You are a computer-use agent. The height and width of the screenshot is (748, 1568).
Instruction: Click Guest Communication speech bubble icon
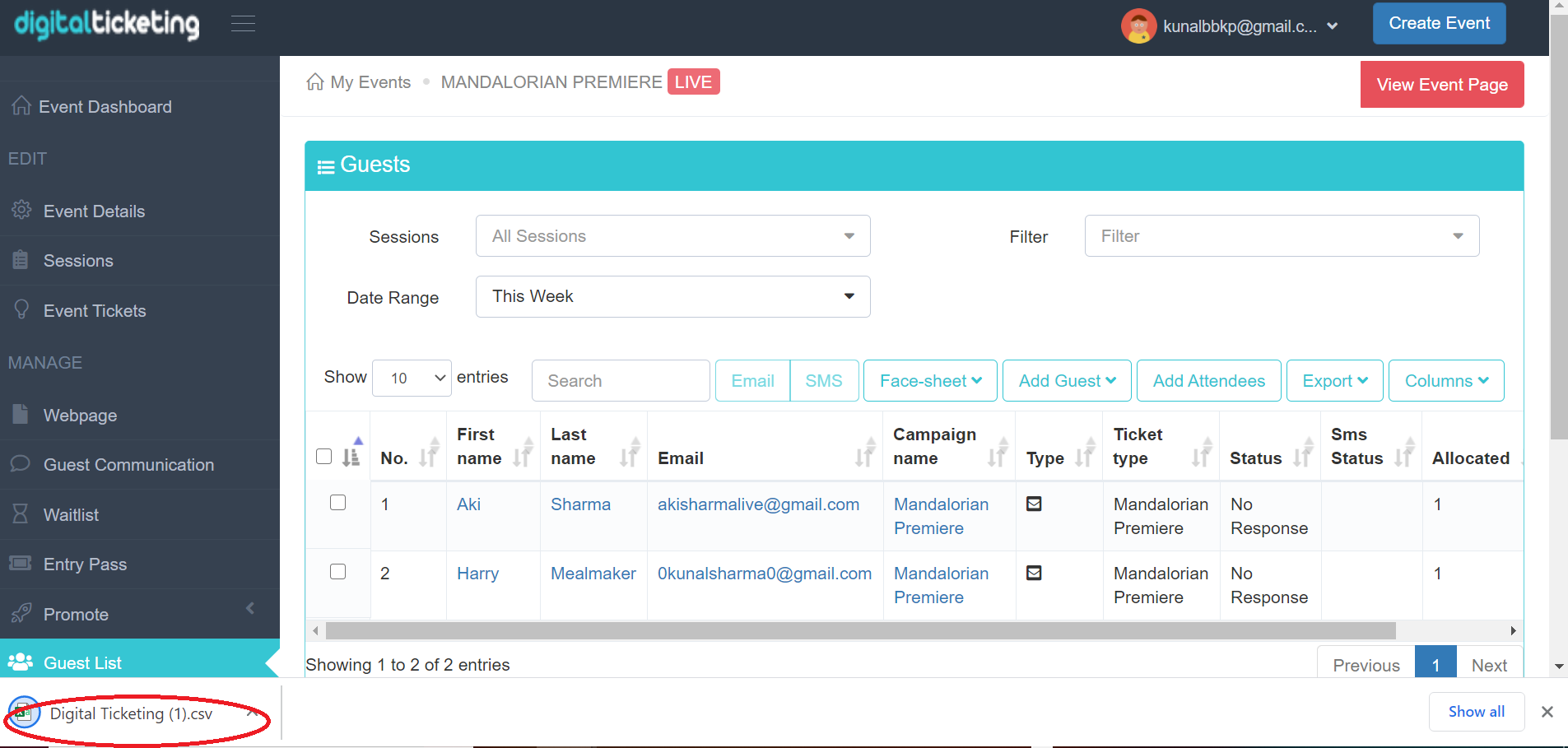click(21, 463)
